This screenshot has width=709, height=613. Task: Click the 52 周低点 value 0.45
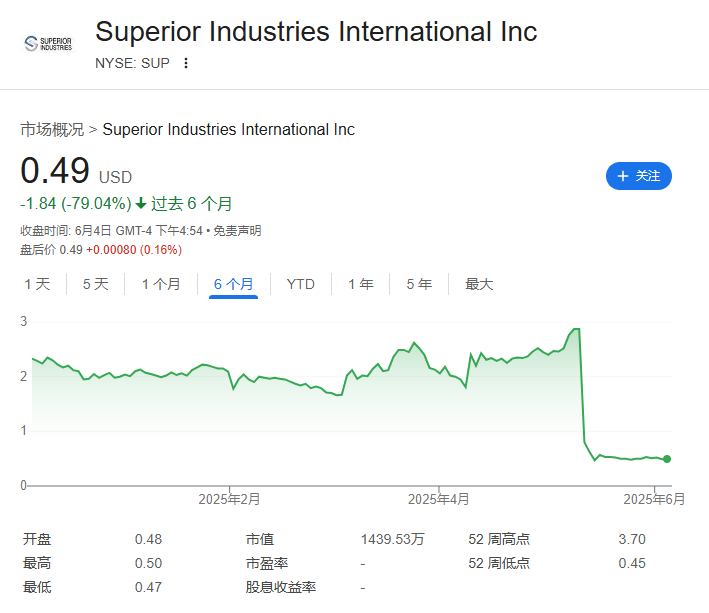point(632,563)
